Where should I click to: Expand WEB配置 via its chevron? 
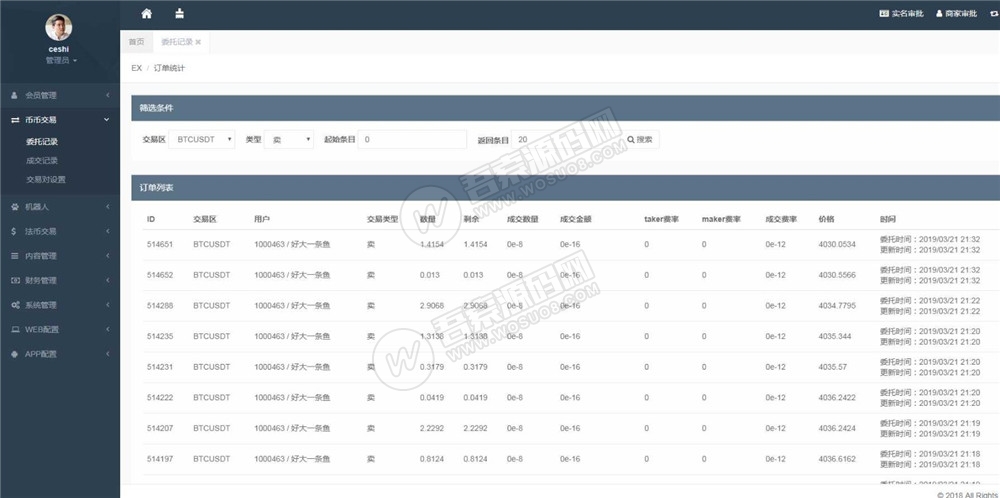click(x=108, y=330)
